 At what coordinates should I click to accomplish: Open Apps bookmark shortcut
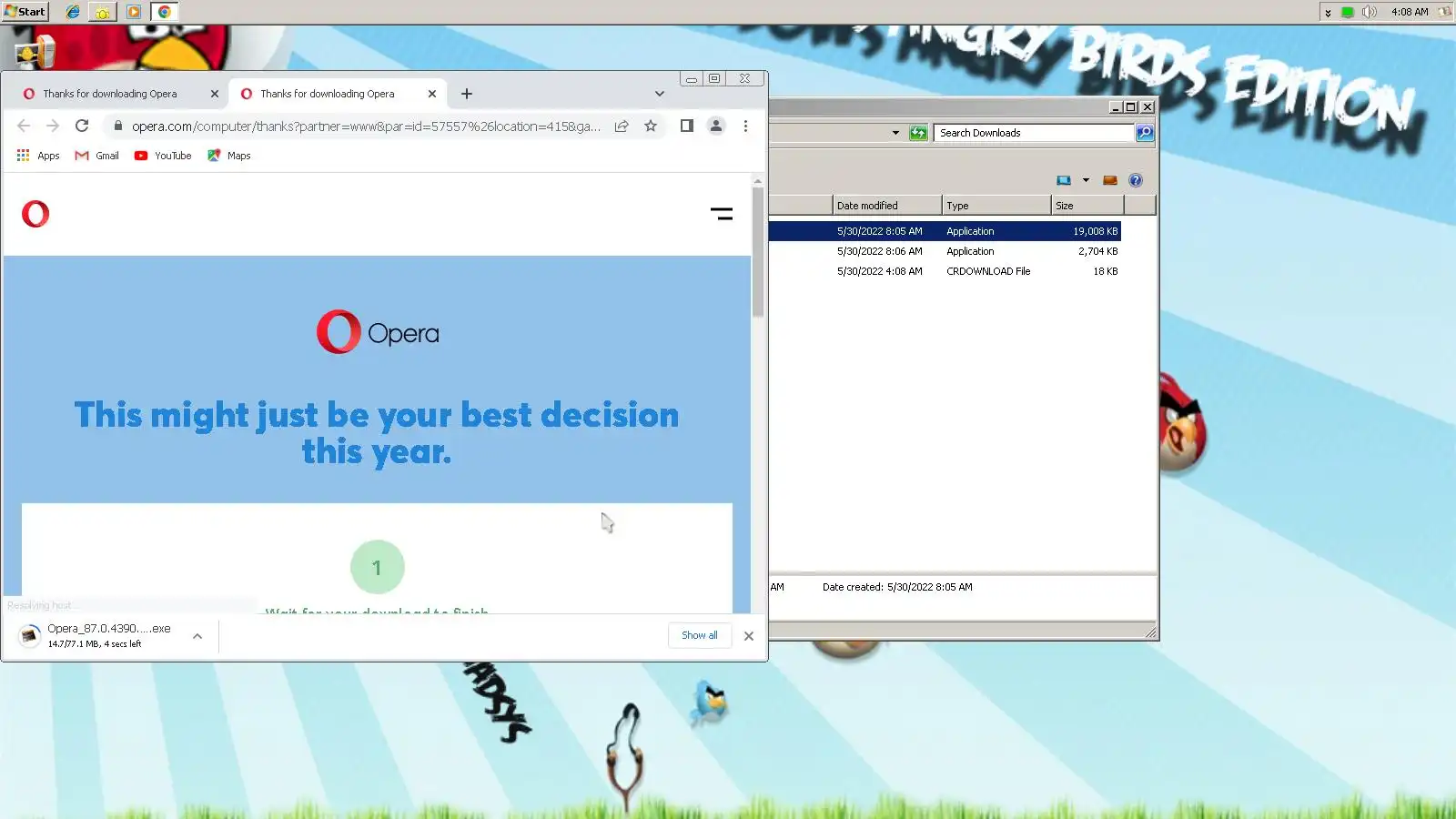[38, 156]
